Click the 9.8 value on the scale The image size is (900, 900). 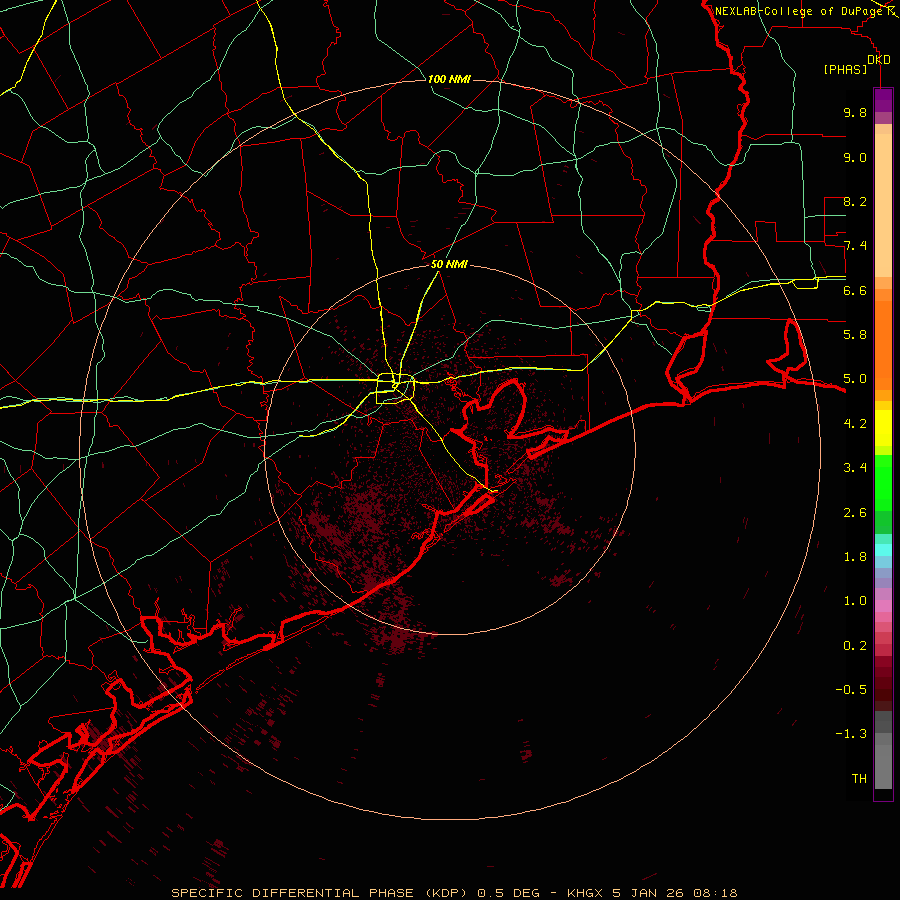click(855, 112)
